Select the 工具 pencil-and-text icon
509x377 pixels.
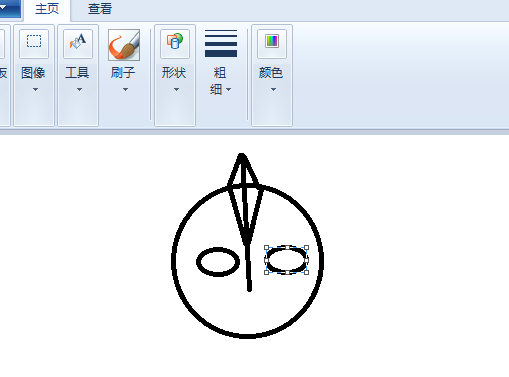78,43
